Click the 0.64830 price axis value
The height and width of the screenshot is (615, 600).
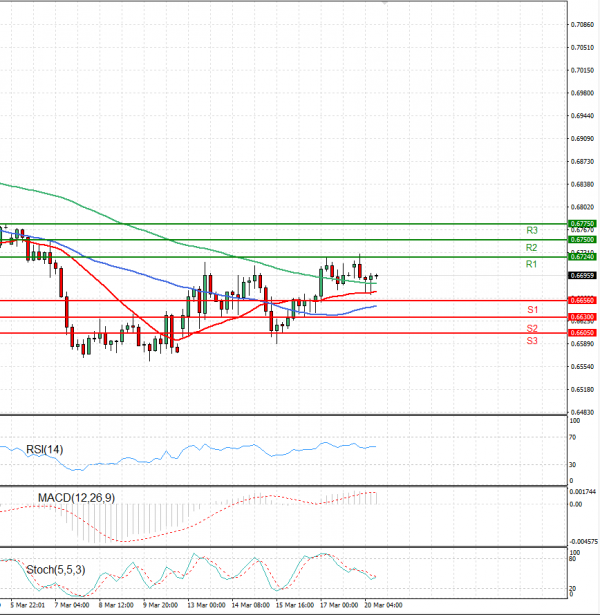pos(582,412)
